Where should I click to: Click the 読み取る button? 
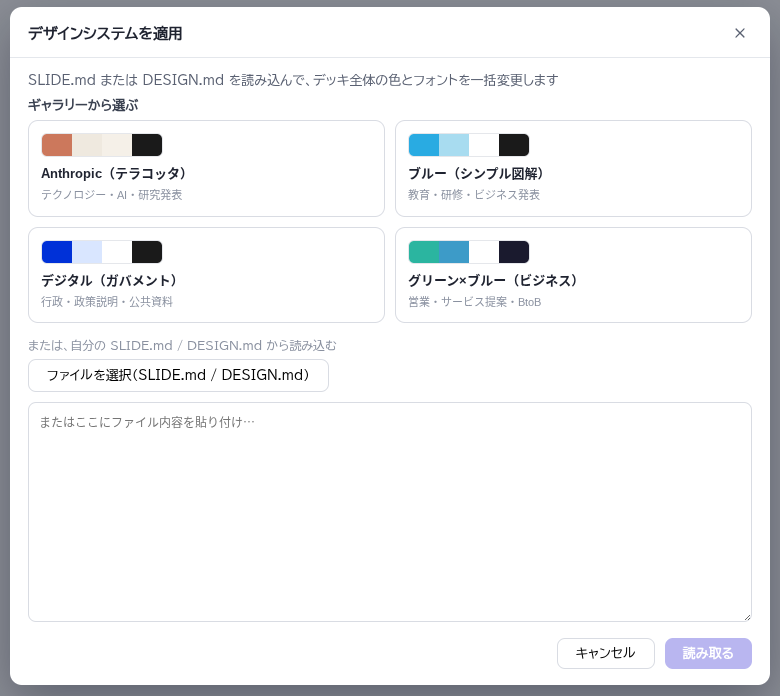point(708,653)
